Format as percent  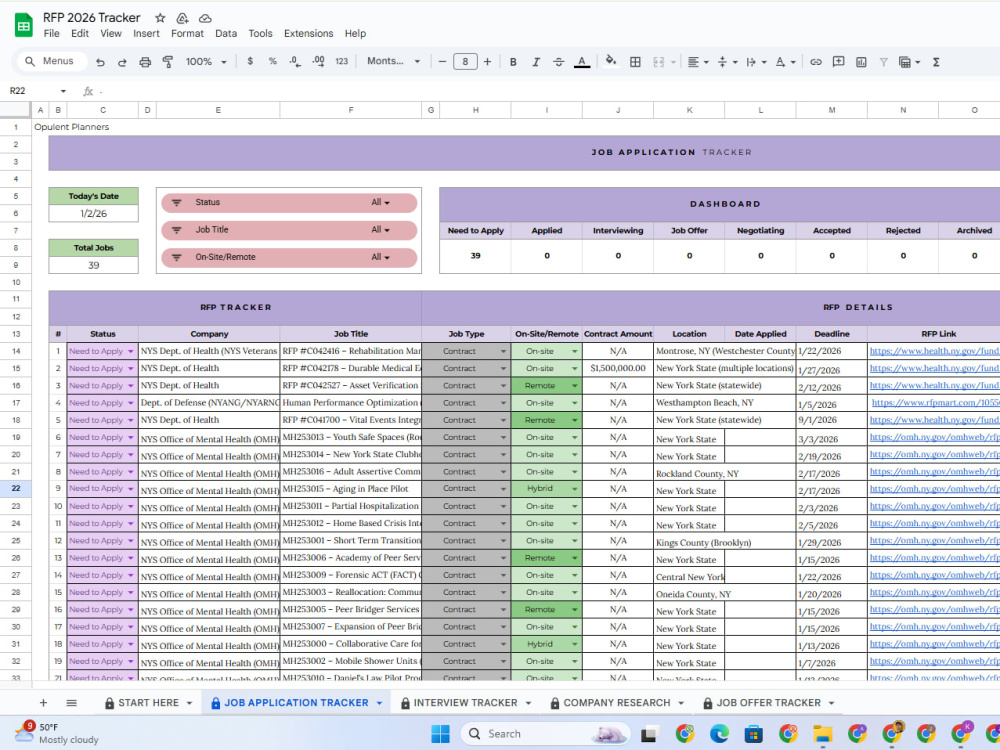click(272, 61)
